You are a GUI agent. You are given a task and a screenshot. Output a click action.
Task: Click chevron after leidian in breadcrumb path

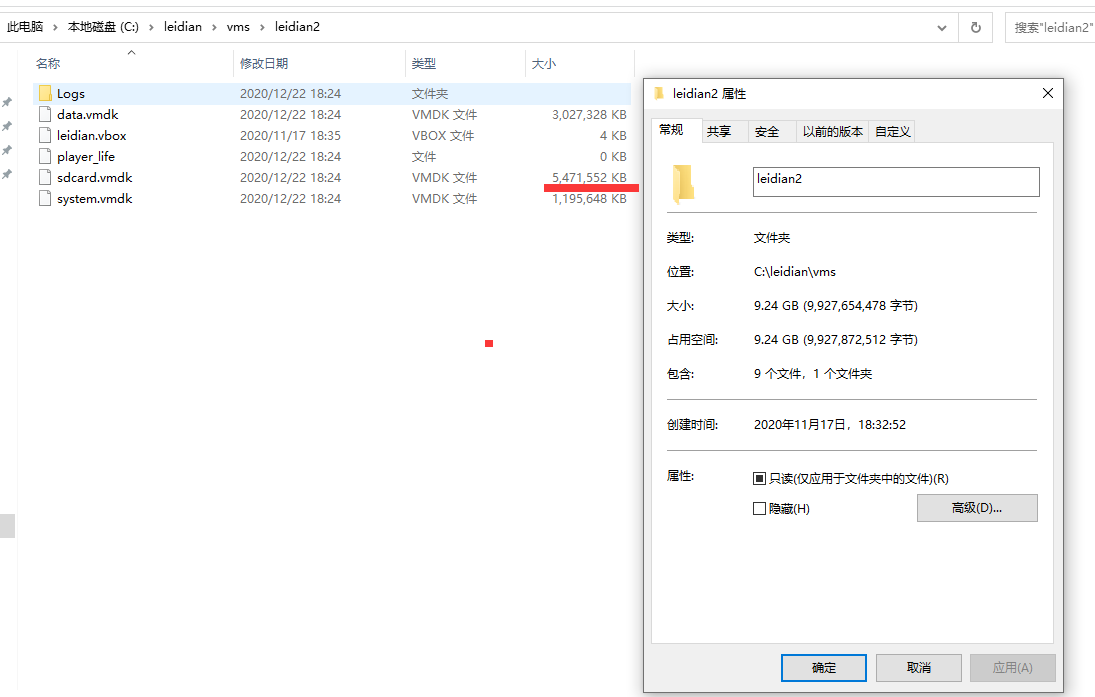coord(214,27)
